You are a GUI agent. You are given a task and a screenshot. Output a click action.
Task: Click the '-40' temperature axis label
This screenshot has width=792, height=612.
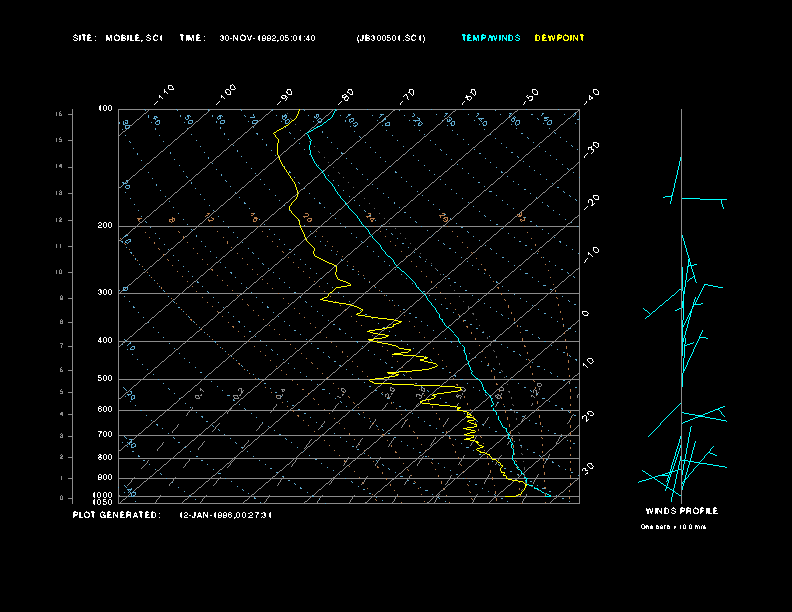pyautogui.click(x=591, y=96)
